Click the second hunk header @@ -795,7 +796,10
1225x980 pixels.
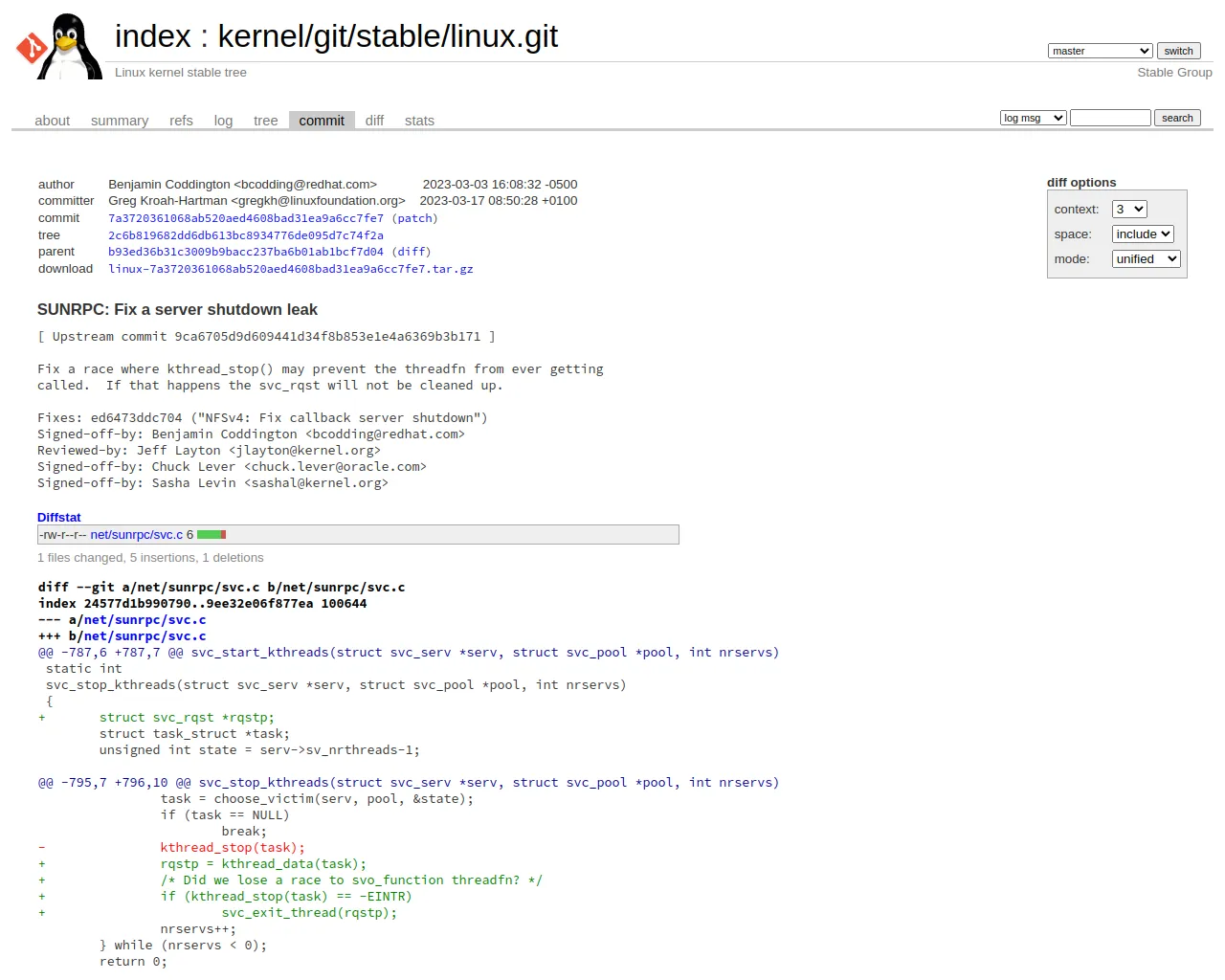click(x=409, y=783)
